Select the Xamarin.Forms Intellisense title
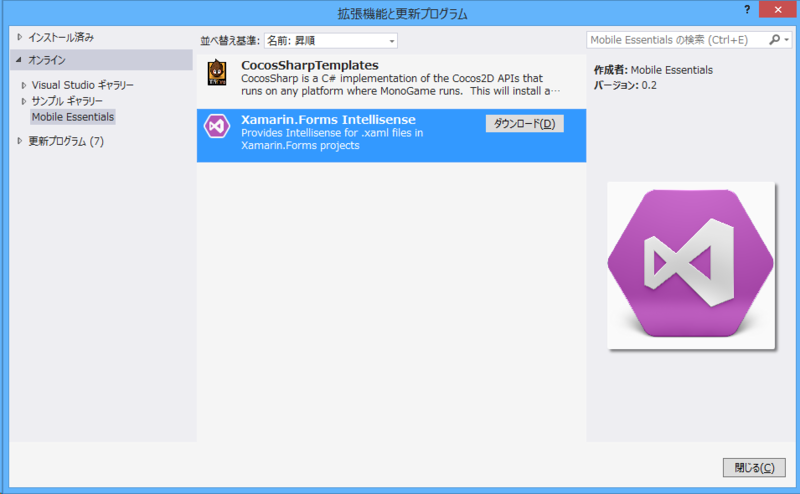This screenshot has height=494, width=800. coord(328,119)
